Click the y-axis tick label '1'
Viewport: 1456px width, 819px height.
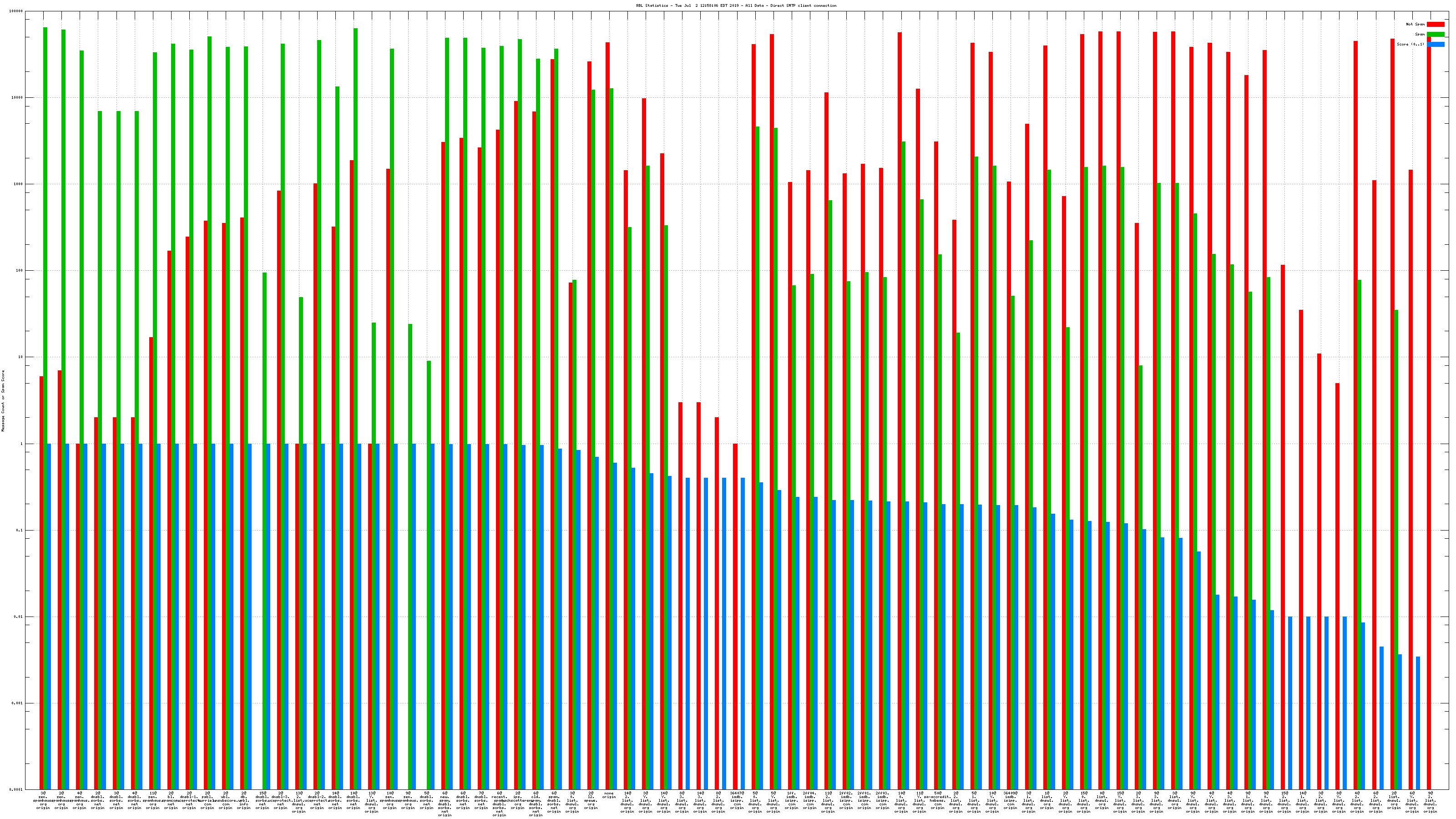[20, 444]
